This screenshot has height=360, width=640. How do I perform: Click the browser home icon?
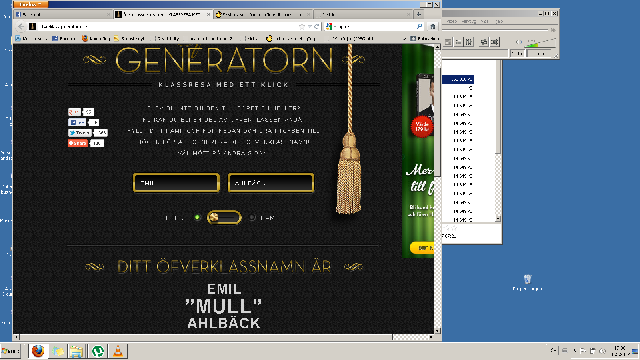pos(432,27)
